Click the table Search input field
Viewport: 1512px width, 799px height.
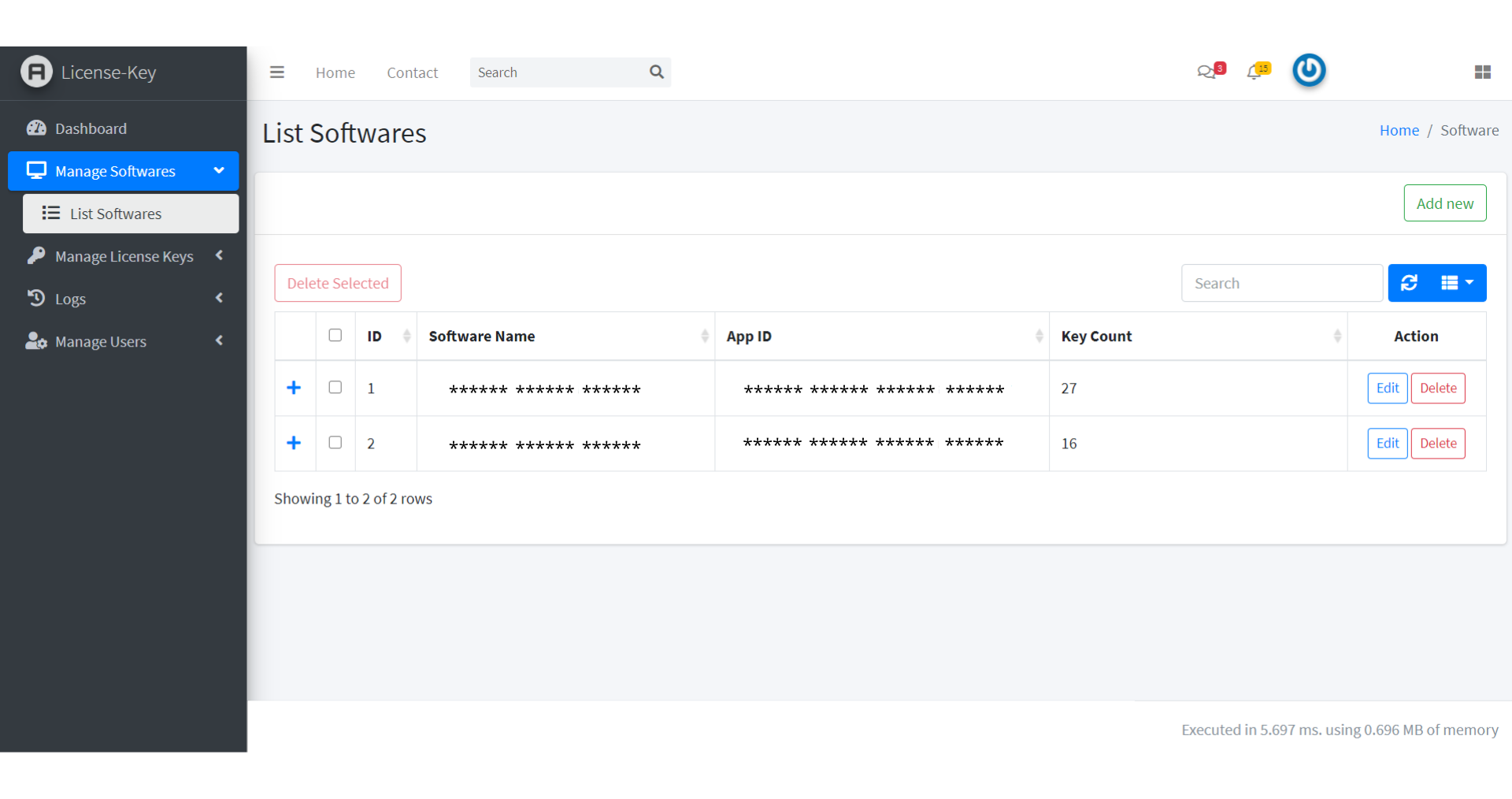(x=1281, y=284)
